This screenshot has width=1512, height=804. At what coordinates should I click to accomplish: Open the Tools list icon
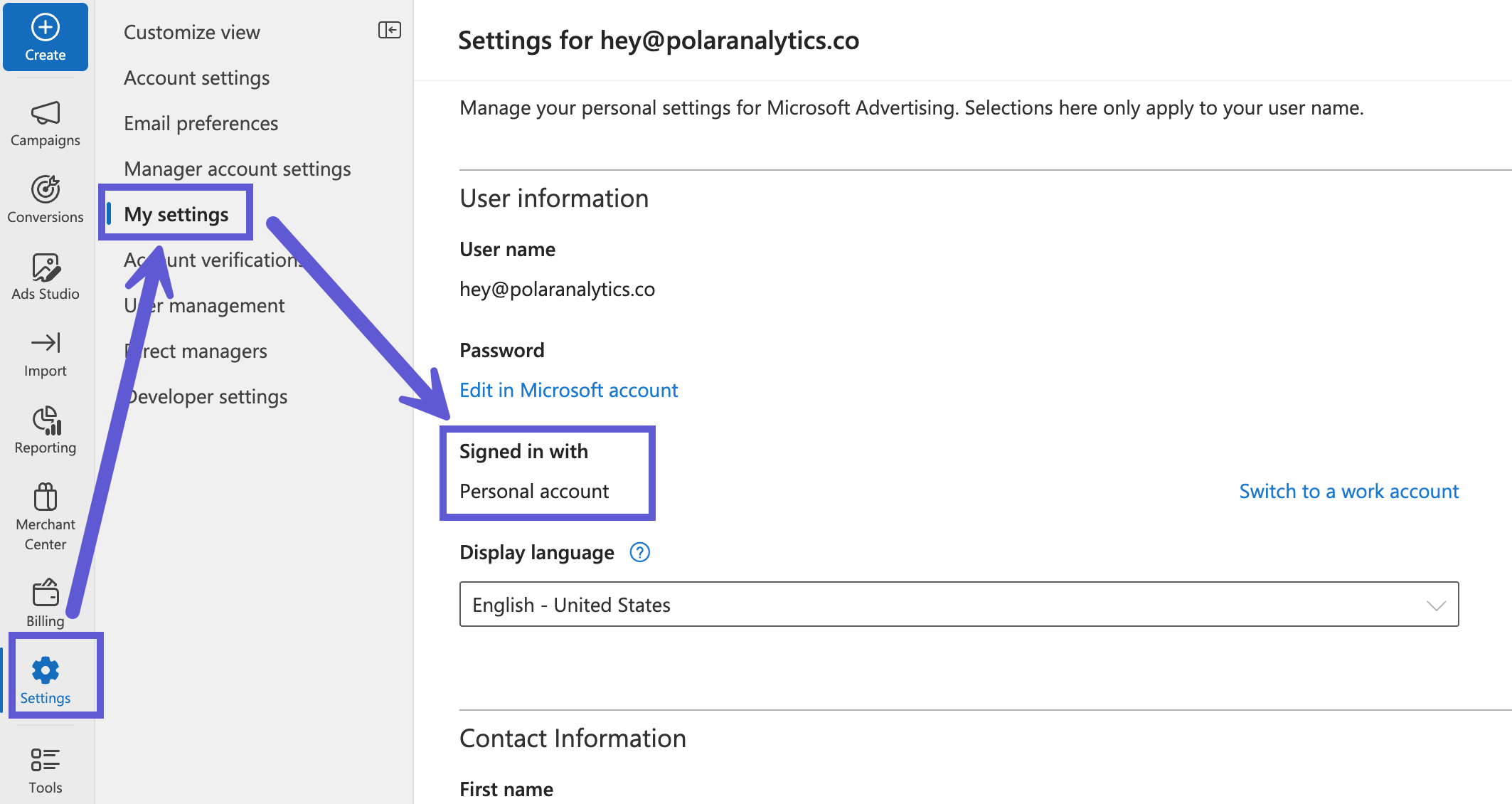pyautogui.click(x=46, y=760)
